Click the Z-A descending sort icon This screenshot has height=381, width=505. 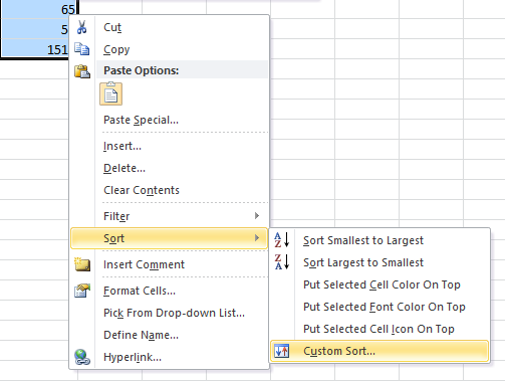(x=282, y=262)
